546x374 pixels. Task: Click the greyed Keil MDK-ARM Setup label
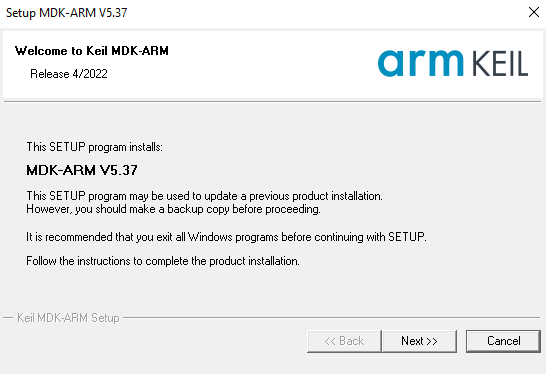coord(68,318)
